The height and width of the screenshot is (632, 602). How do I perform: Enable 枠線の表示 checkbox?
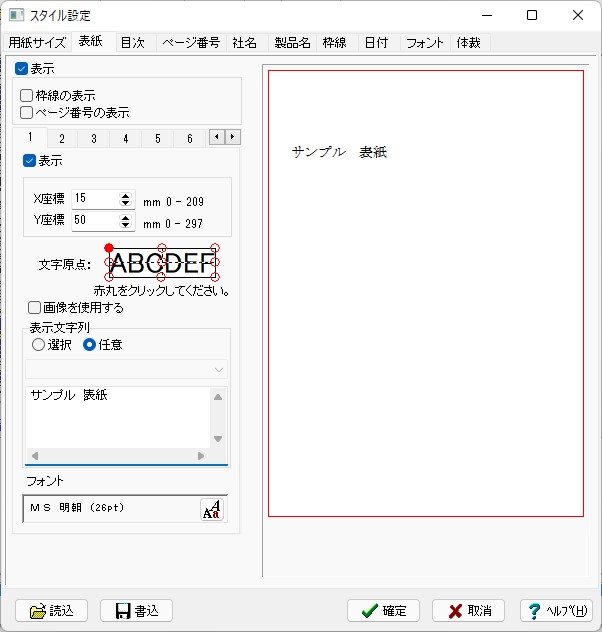tap(26, 96)
